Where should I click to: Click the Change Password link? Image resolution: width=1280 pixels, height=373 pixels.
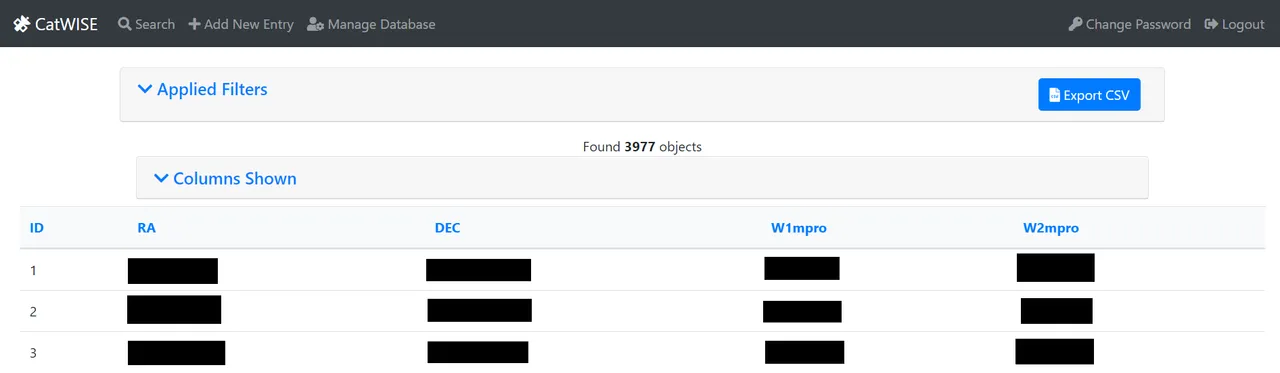point(1130,24)
